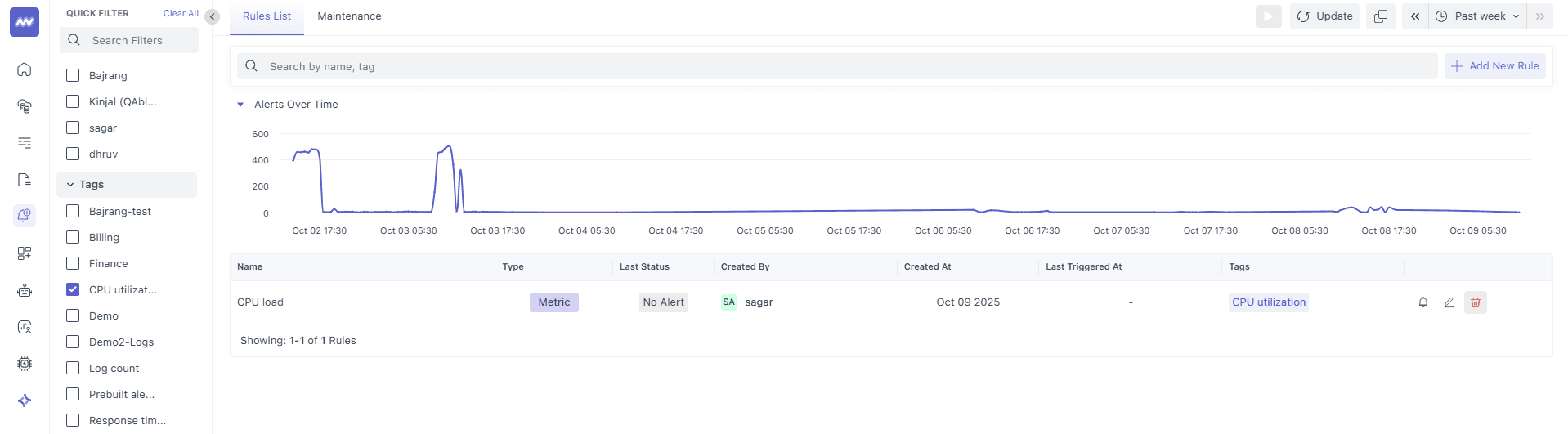
Task: Click the home icon in left sidebar
Action: tap(25, 69)
